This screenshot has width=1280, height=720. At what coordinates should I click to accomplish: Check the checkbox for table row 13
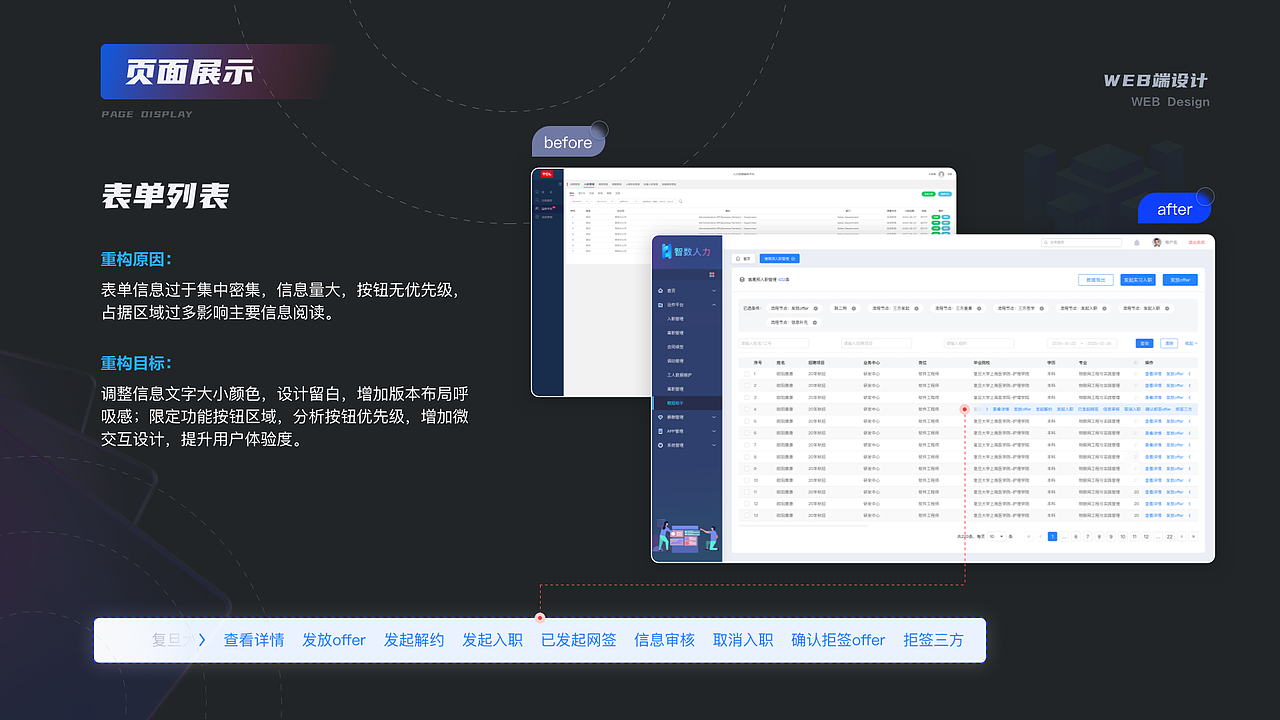click(746, 515)
